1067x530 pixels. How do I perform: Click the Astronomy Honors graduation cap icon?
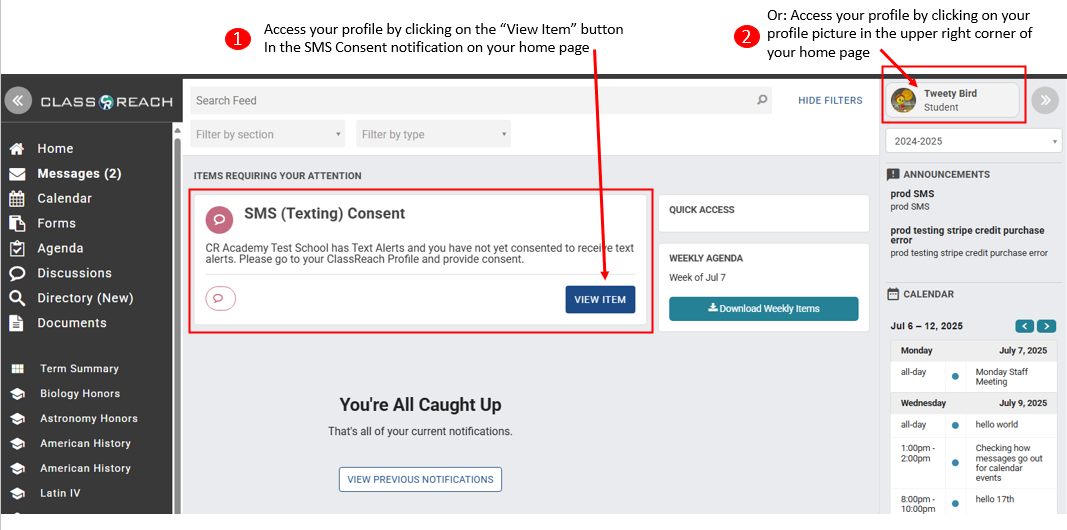[x=18, y=418]
